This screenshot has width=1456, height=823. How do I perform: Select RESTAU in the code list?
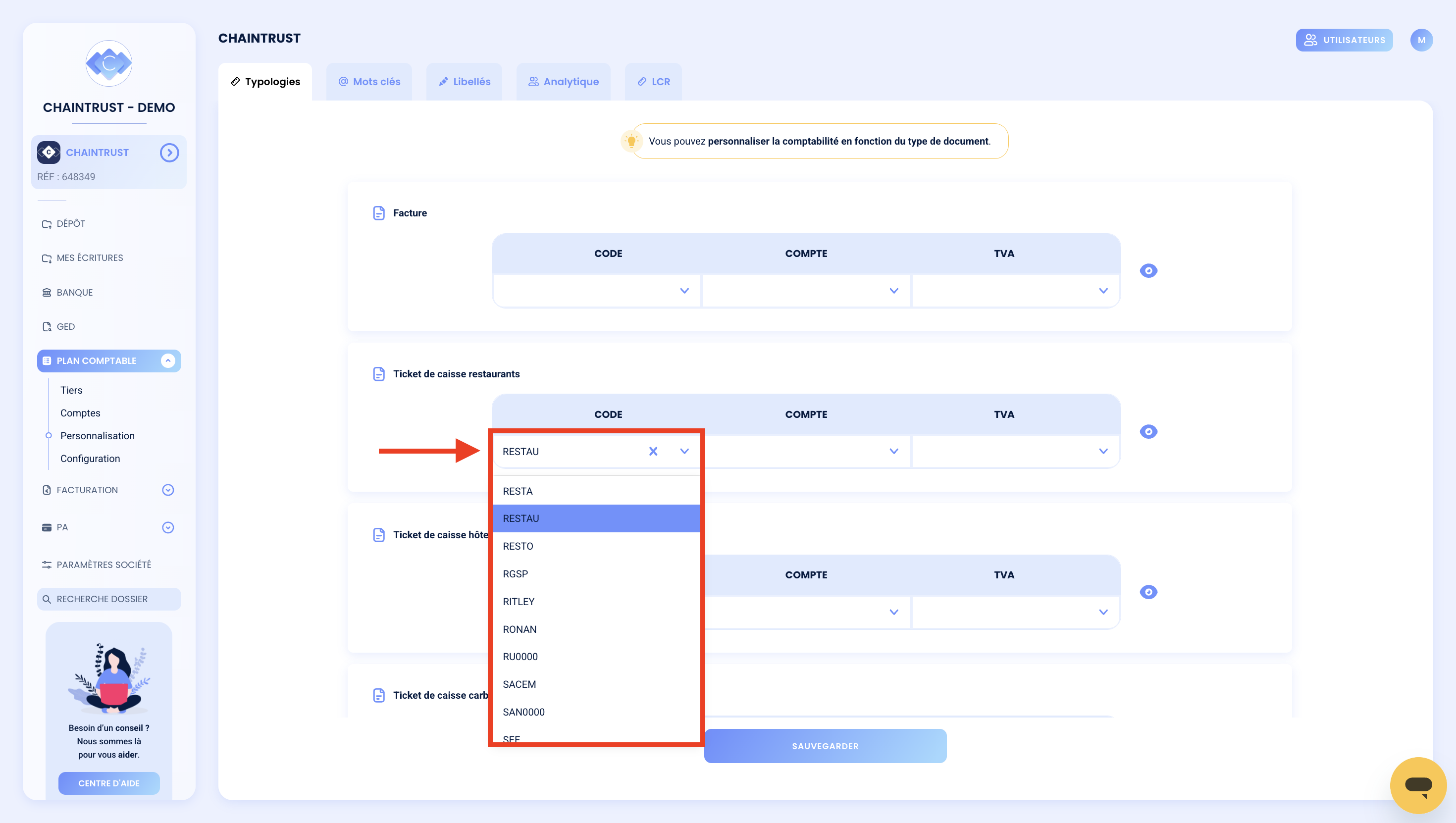[596, 518]
